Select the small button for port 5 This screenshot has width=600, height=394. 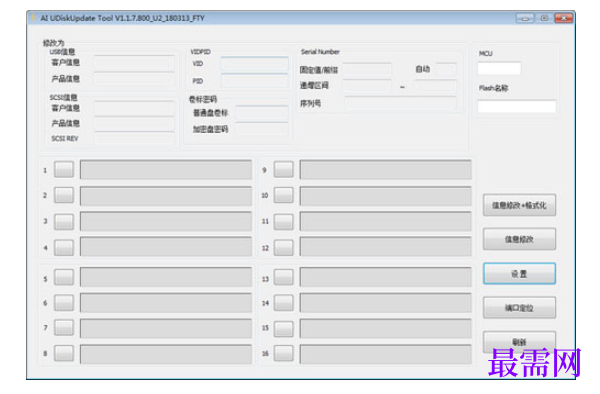tap(64, 277)
